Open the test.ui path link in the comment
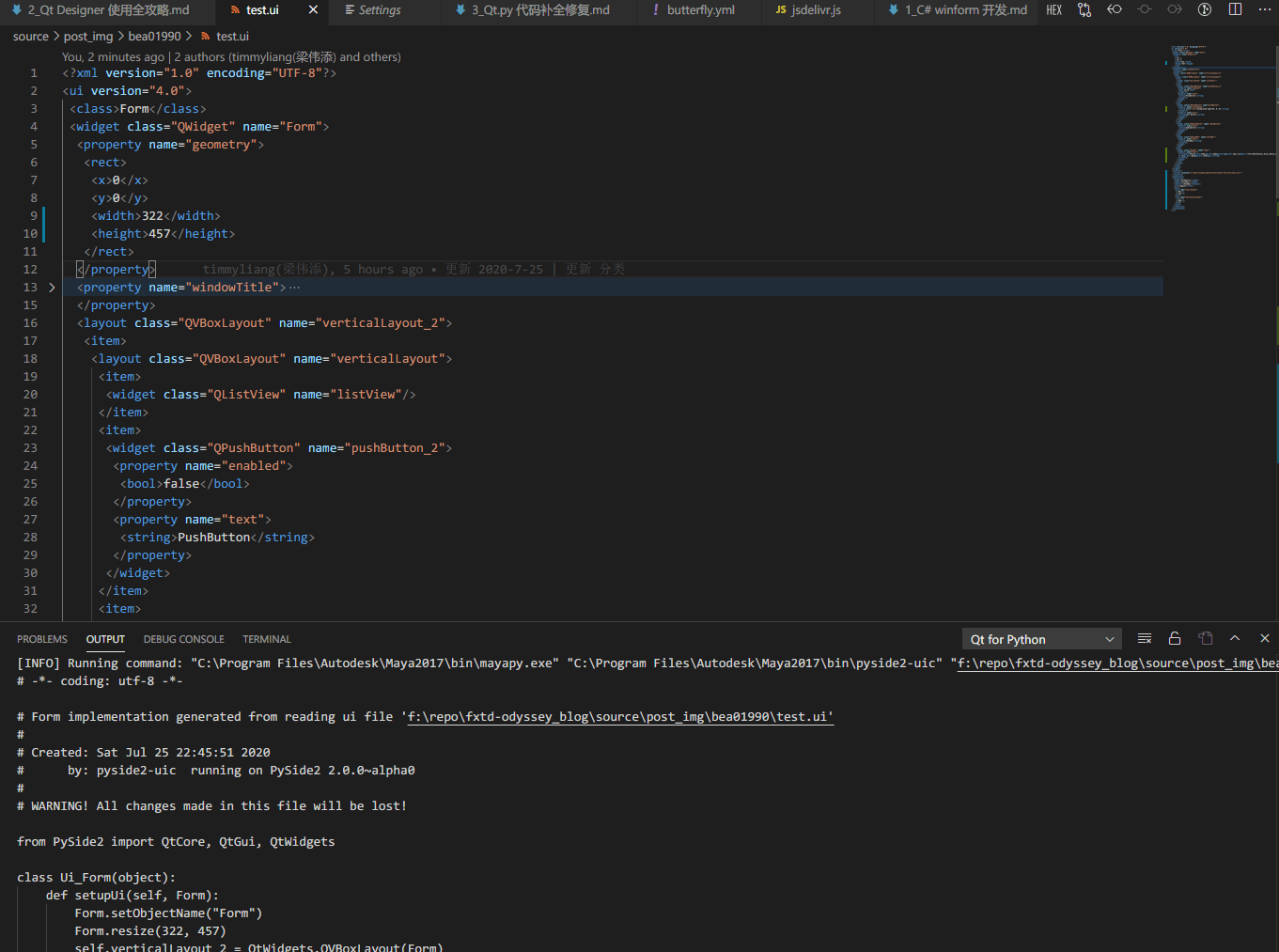The width and height of the screenshot is (1279, 952). tap(620, 716)
